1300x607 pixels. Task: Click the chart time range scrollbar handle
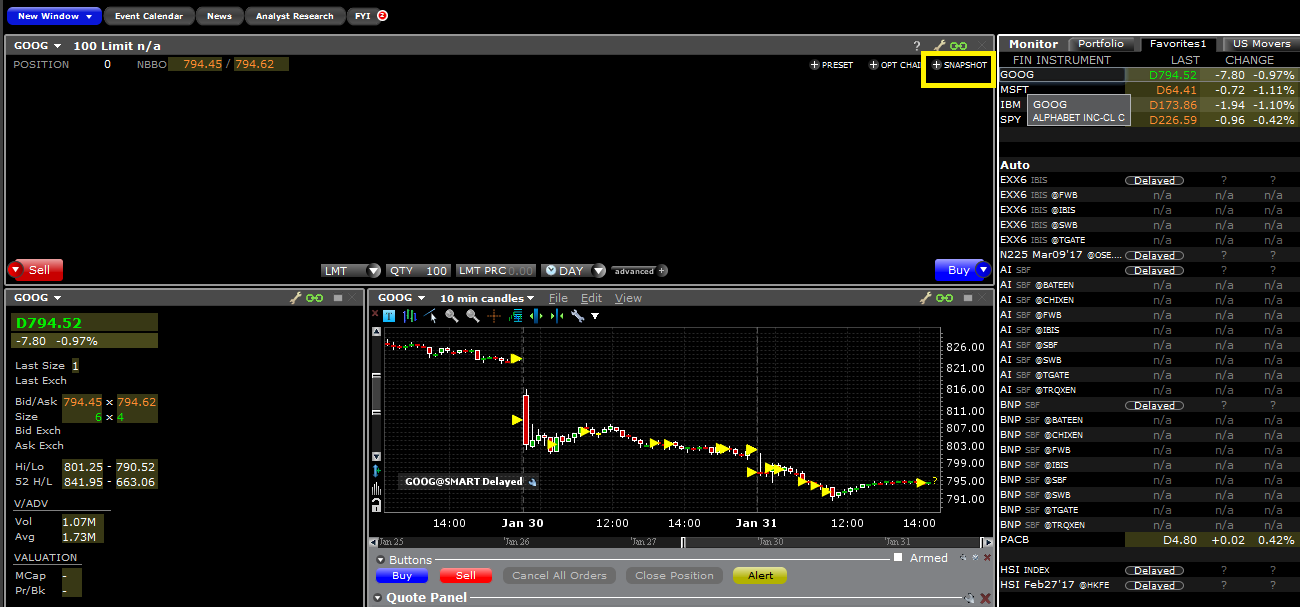tap(684, 543)
